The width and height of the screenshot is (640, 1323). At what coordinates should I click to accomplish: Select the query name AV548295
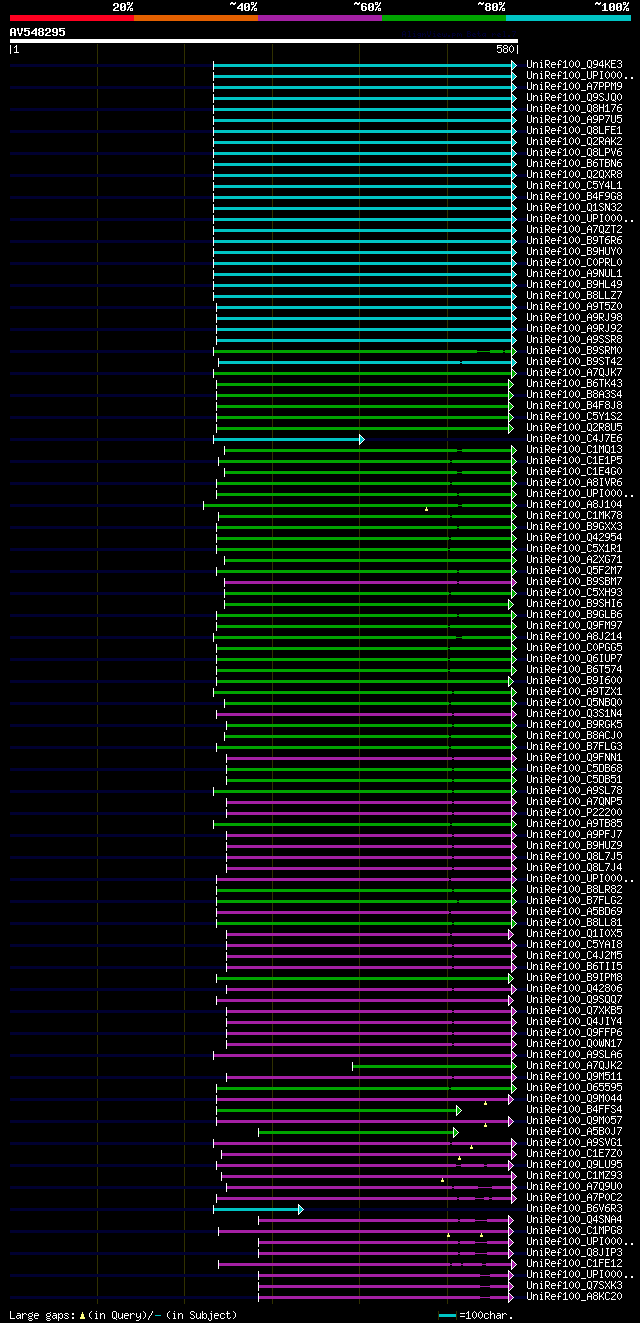point(38,32)
